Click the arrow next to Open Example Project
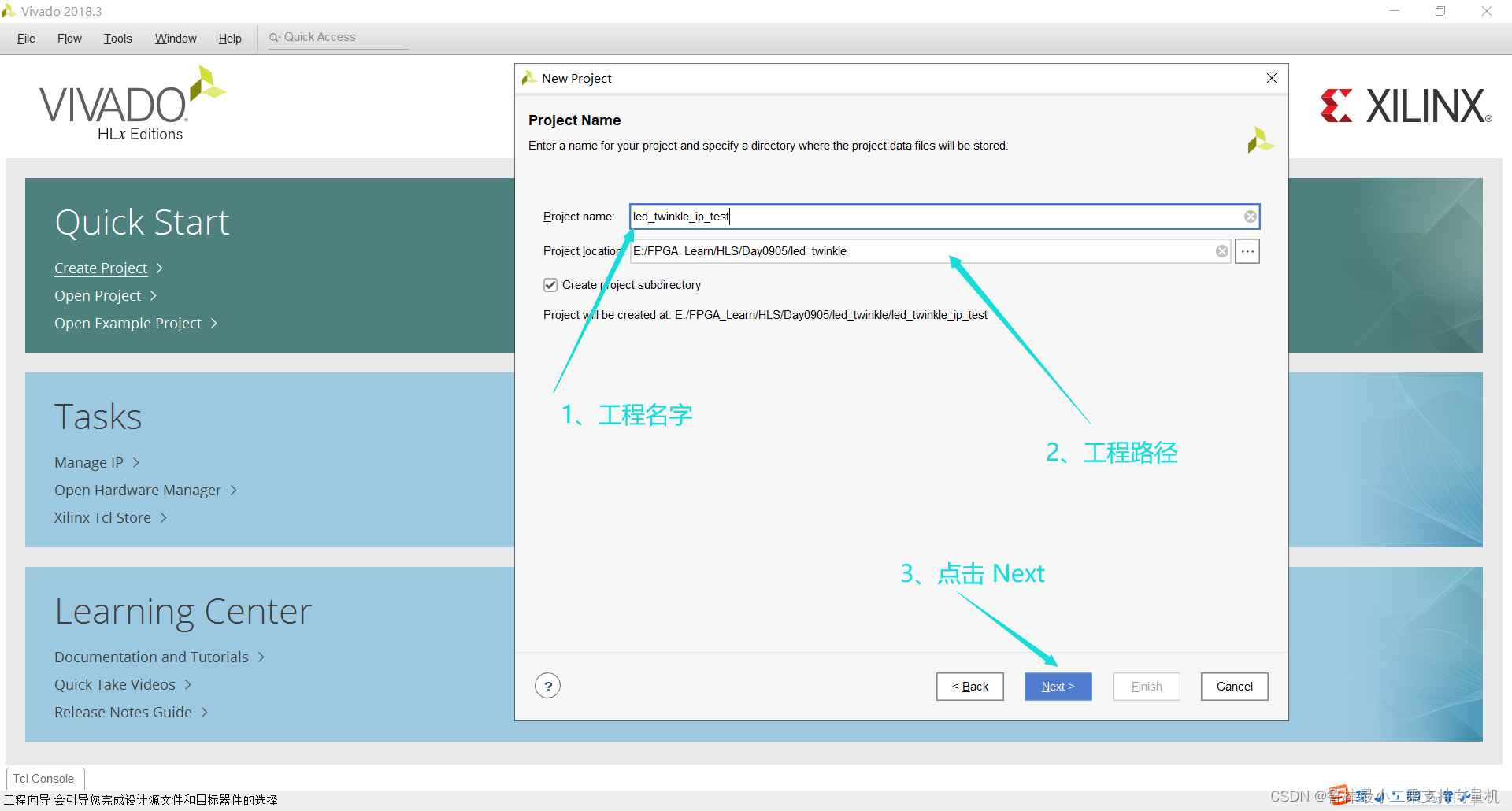1512x811 pixels. click(x=213, y=324)
